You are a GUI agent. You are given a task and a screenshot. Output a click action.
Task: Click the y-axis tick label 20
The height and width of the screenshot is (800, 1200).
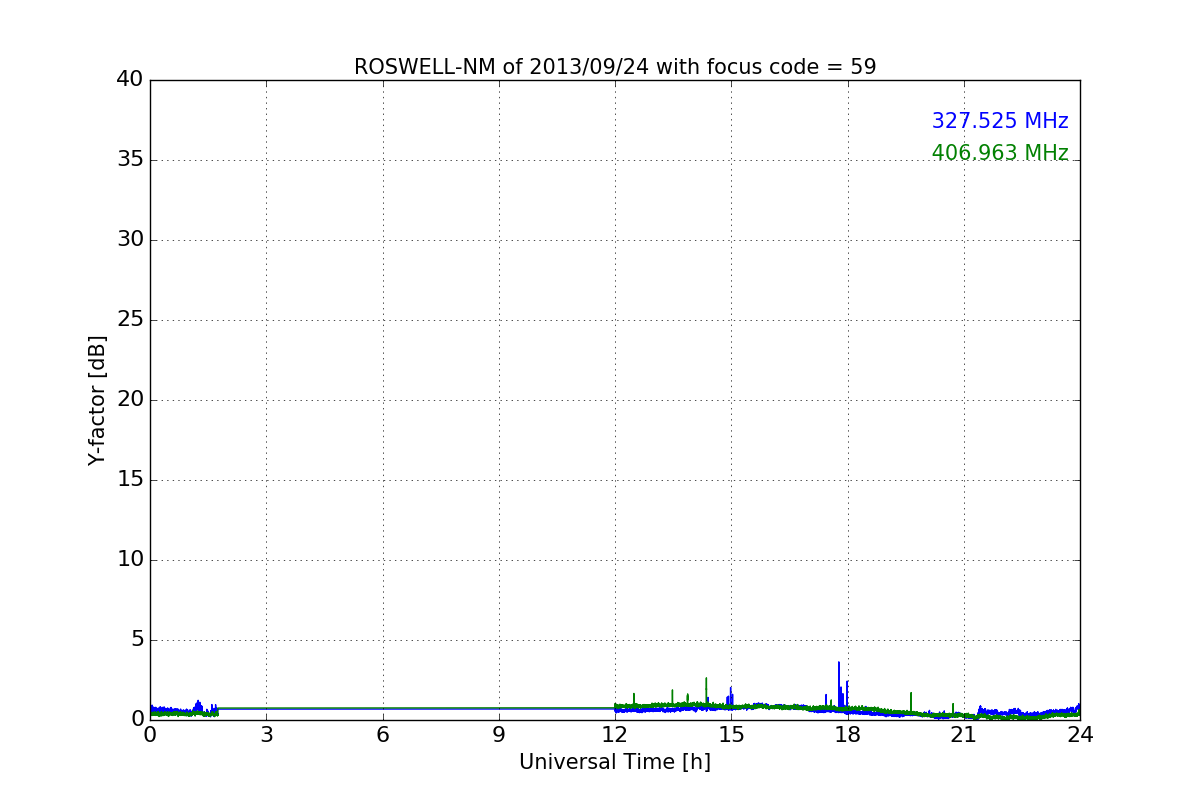[x=130, y=400]
